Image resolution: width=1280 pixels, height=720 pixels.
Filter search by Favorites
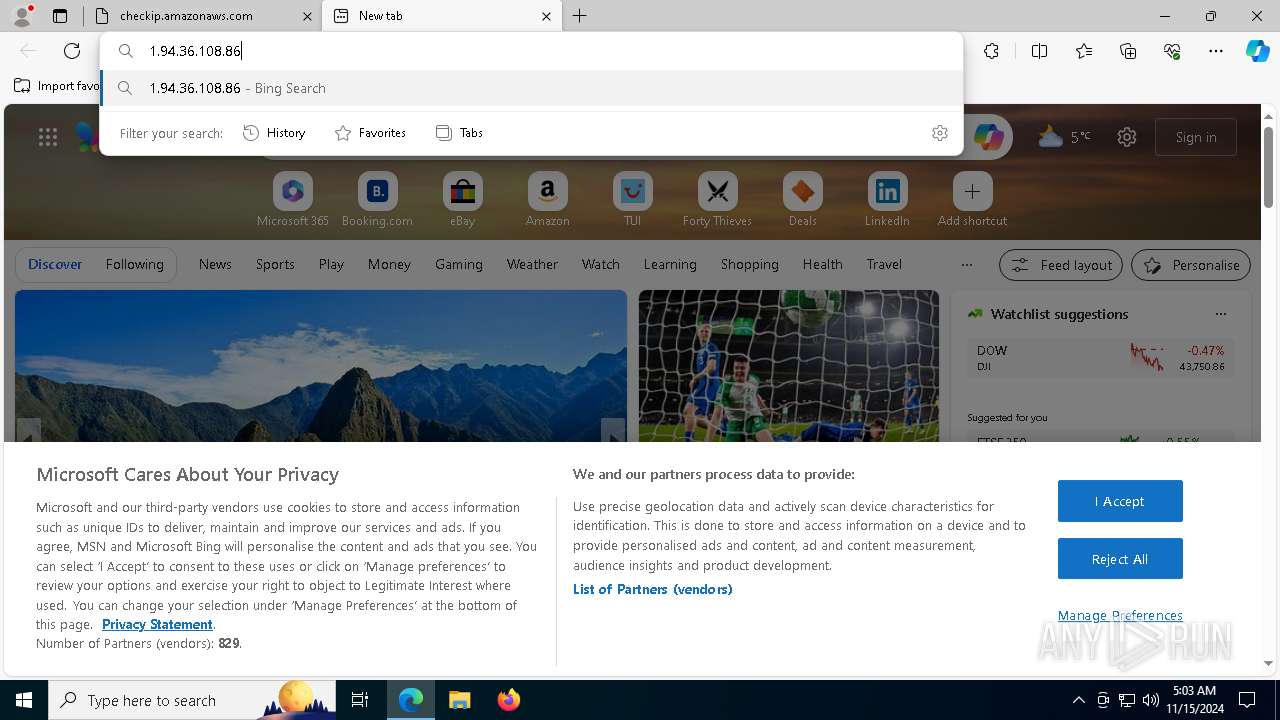[370, 133]
